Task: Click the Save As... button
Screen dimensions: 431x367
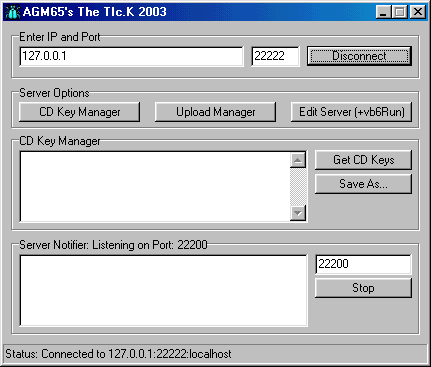Action: [x=363, y=184]
